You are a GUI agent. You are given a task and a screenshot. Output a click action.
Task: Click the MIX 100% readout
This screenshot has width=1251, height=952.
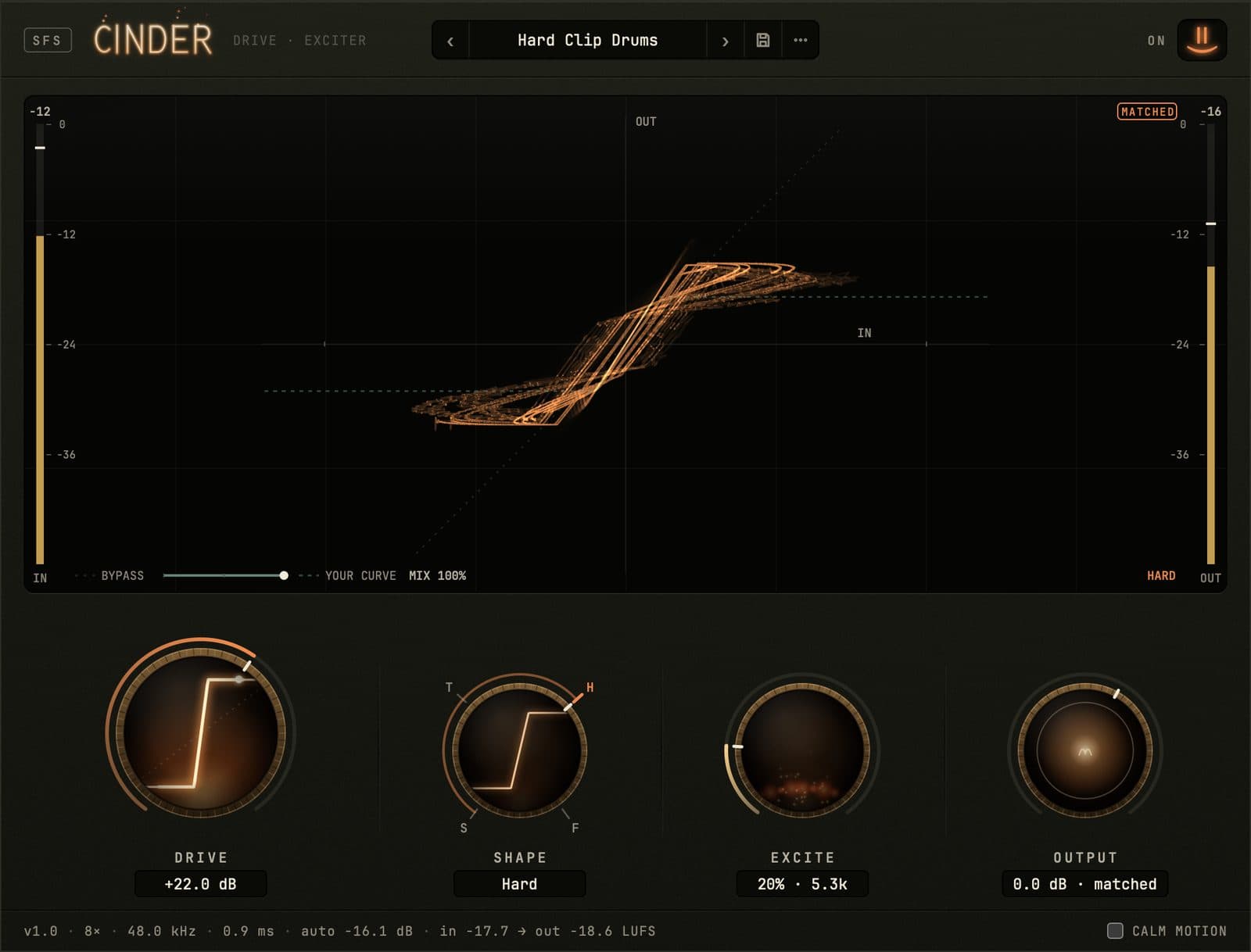tap(437, 575)
